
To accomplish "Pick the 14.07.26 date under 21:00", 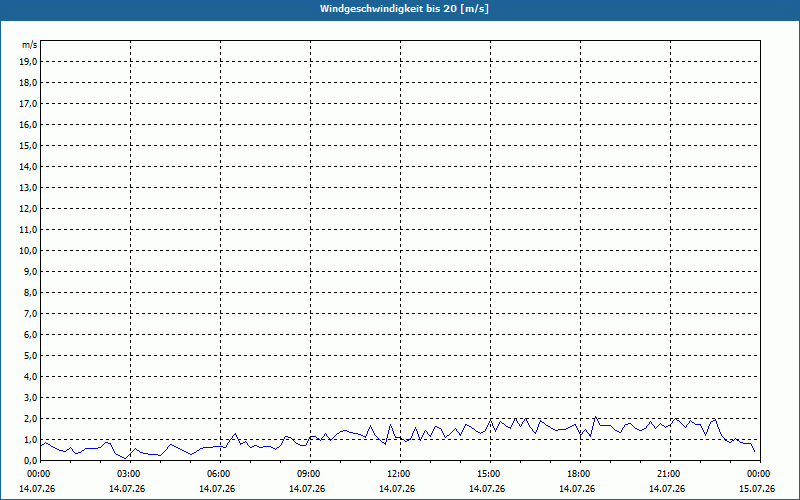I will 667,489.
